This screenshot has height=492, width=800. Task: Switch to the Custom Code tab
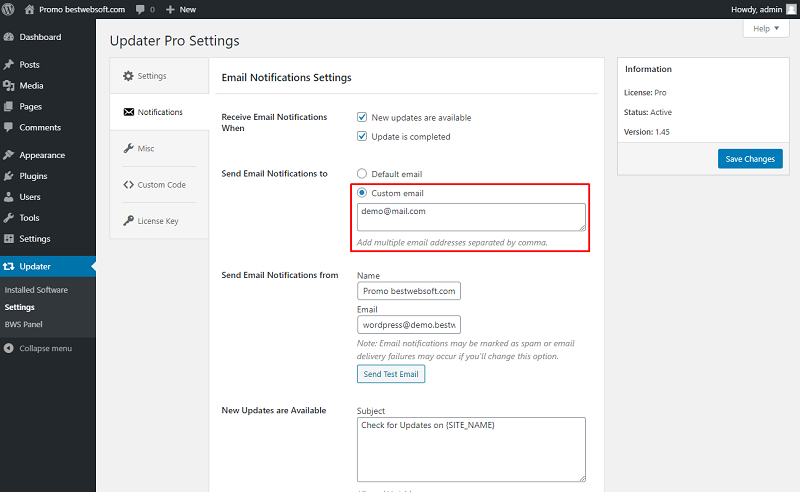point(159,185)
